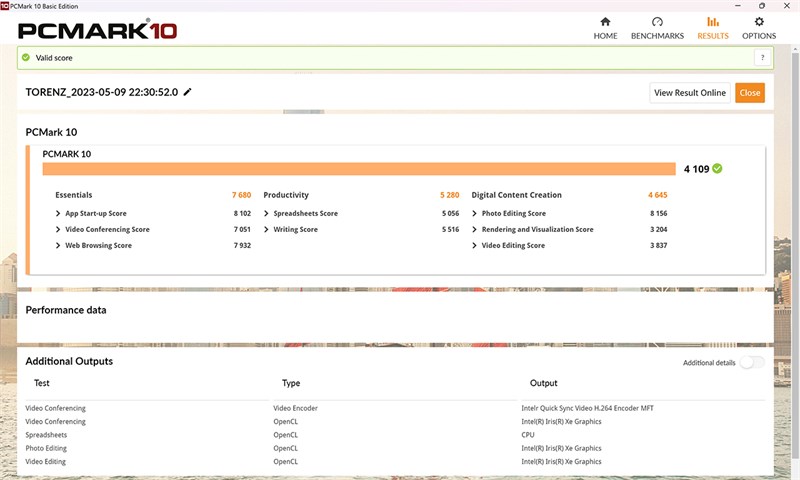Viewport: 800px width, 480px height.
Task: Open the RESULTS tab
Action: click(713, 29)
